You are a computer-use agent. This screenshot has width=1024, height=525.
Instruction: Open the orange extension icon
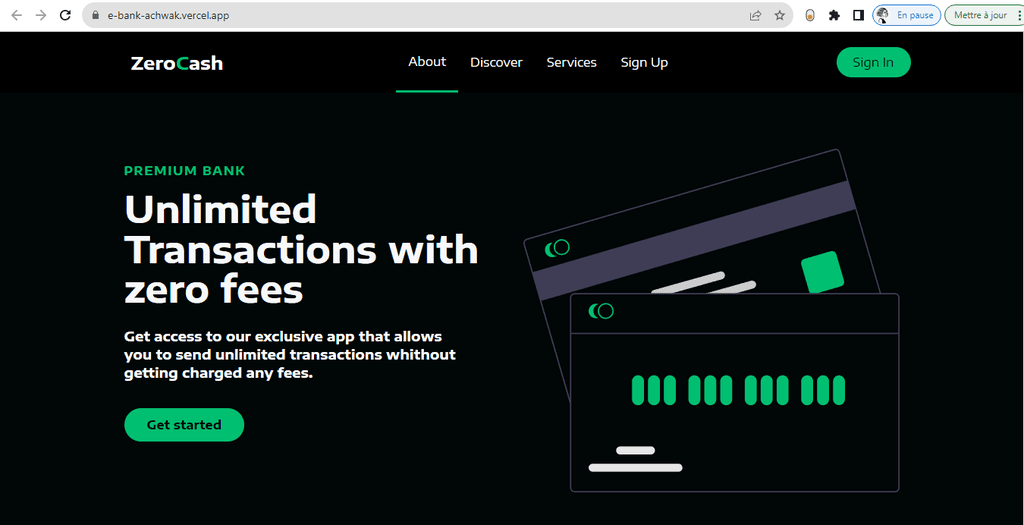click(x=810, y=15)
